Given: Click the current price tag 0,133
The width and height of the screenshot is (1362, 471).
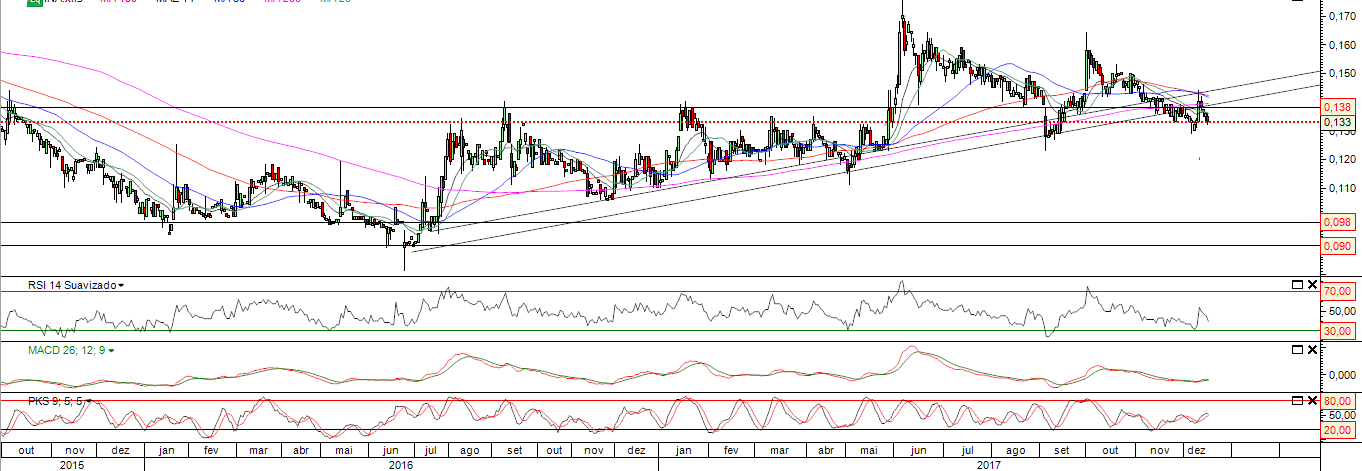Looking at the screenshot, I should click(1338, 122).
